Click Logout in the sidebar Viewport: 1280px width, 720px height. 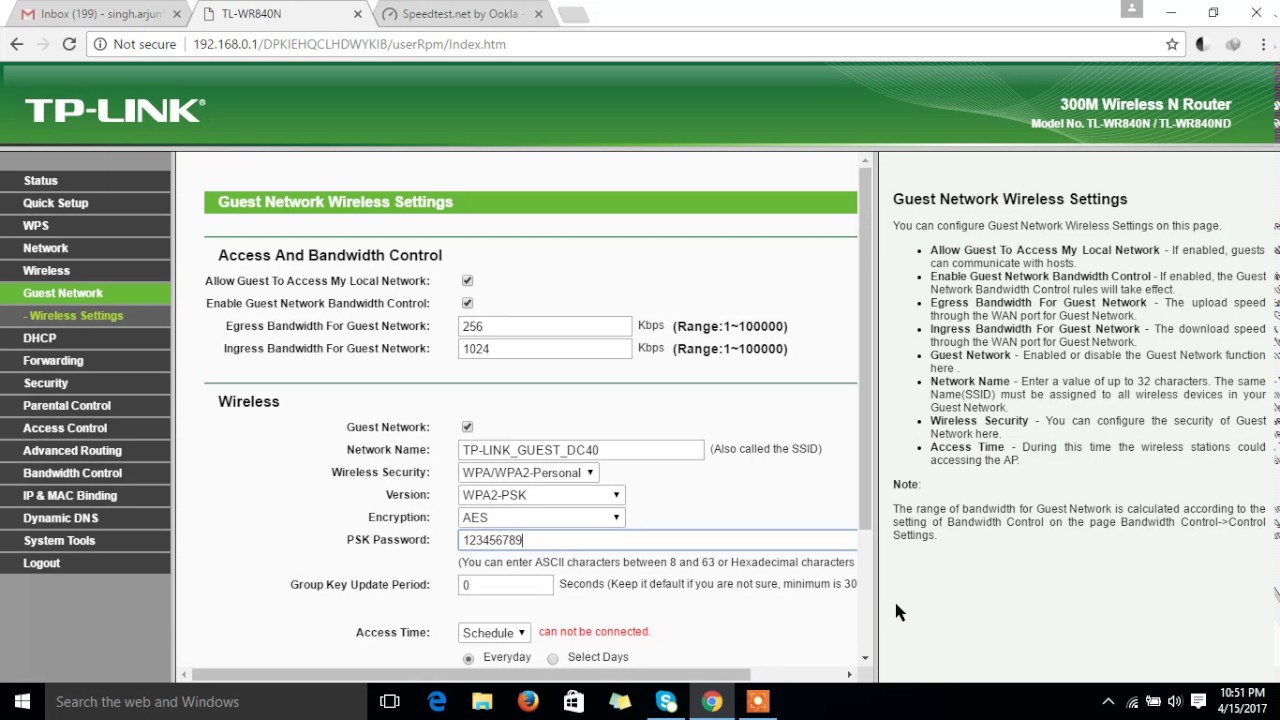[86, 563]
